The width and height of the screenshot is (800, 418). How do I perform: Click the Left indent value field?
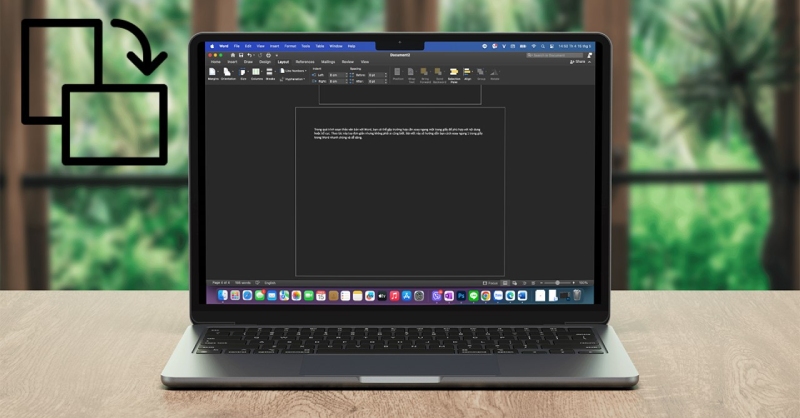pyautogui.click(x=334, y=73)
